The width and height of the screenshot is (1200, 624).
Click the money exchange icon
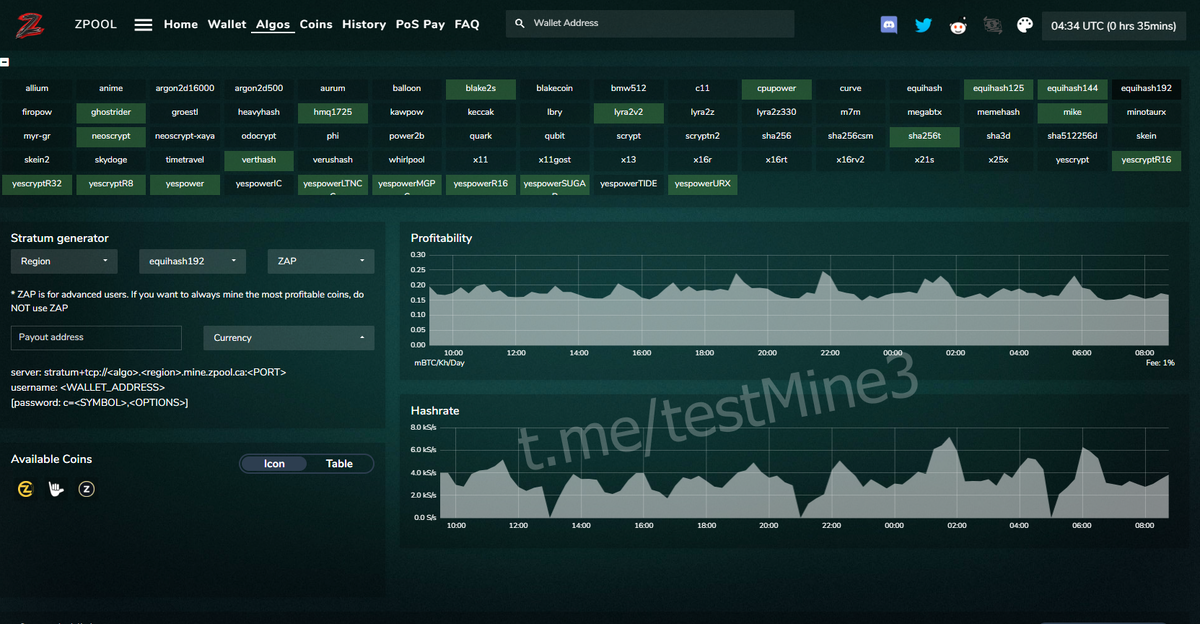992,25
